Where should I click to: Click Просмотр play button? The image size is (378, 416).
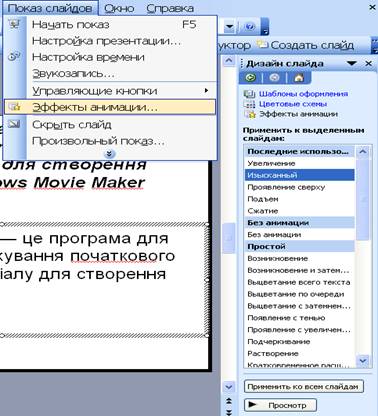tap(280, 405)
